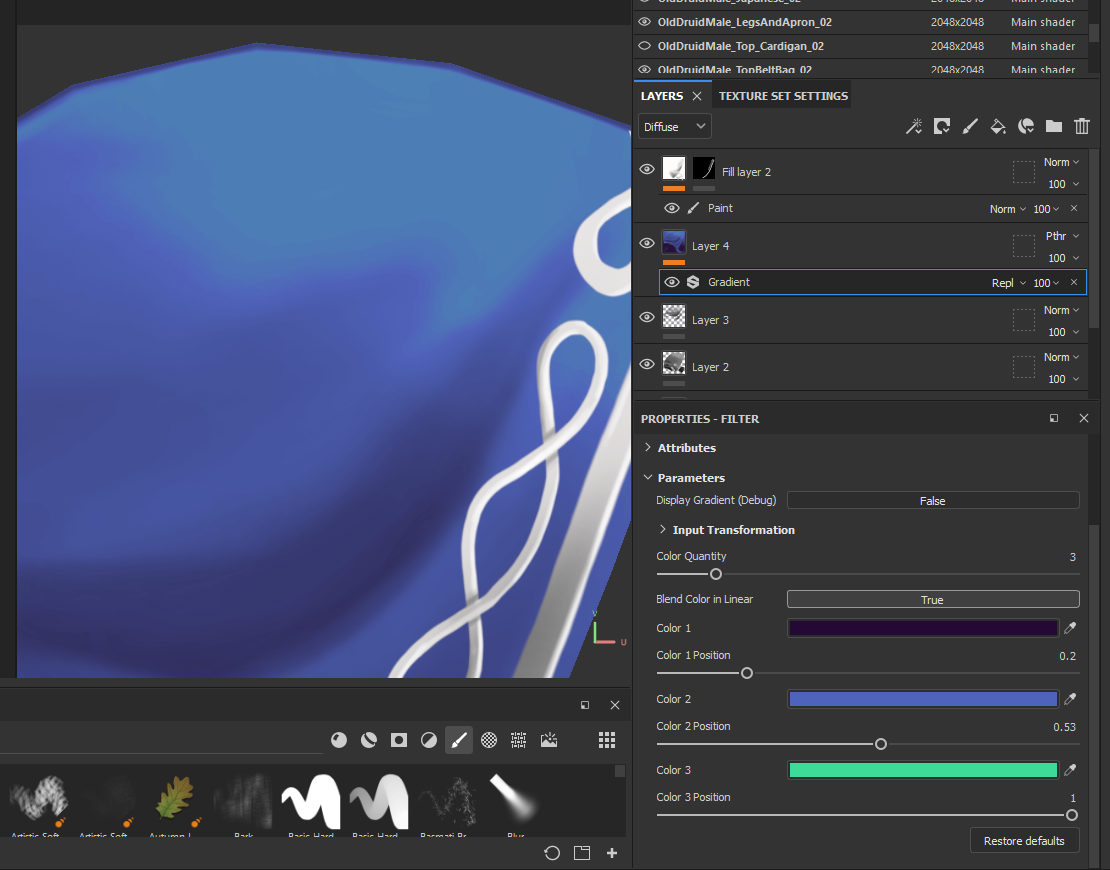The image size is (1110, 870).
Task: Add a new group folder in Layers
Action: [x=1053, y=126]
